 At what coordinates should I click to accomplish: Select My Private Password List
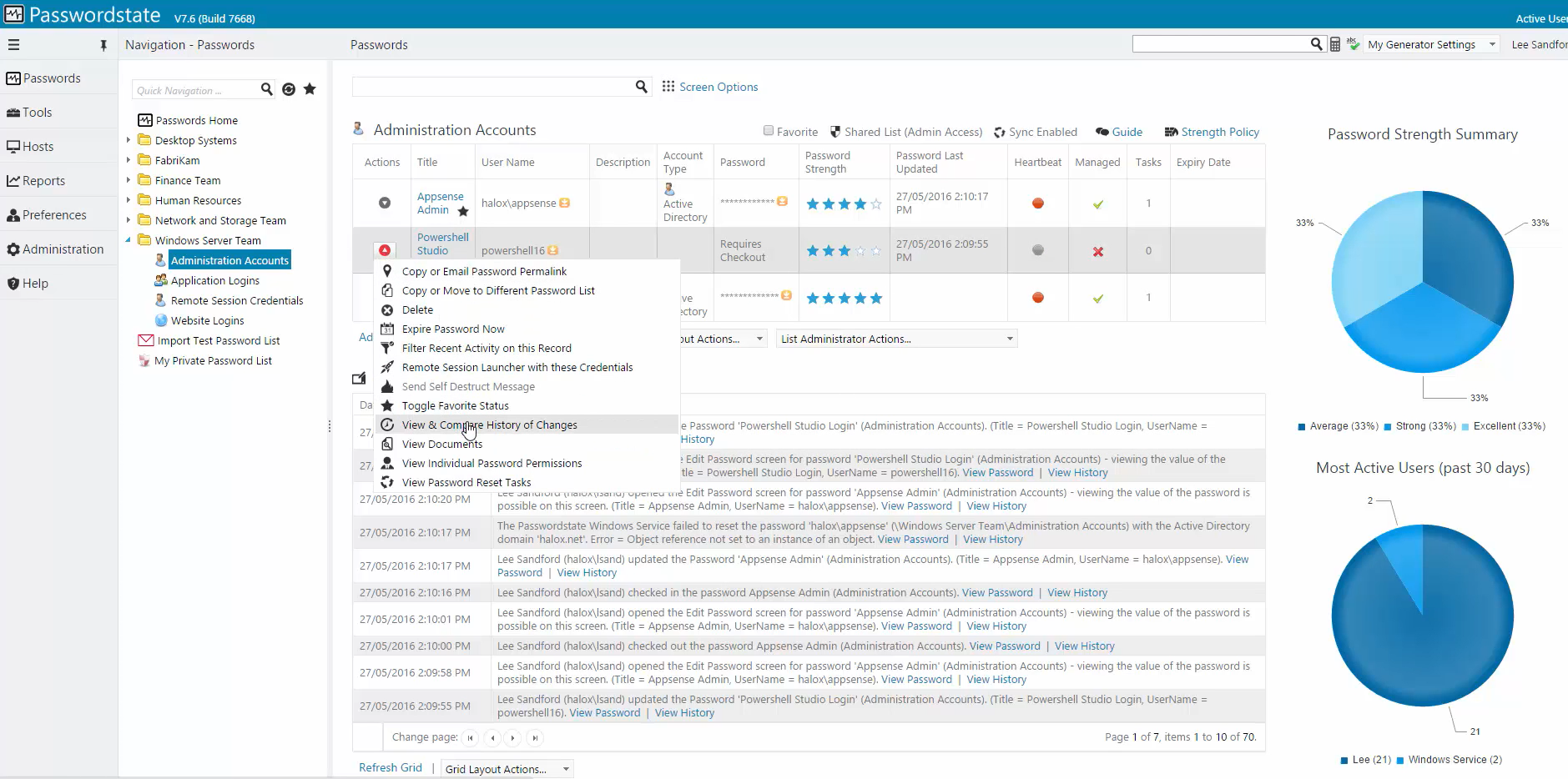(213, 360)
